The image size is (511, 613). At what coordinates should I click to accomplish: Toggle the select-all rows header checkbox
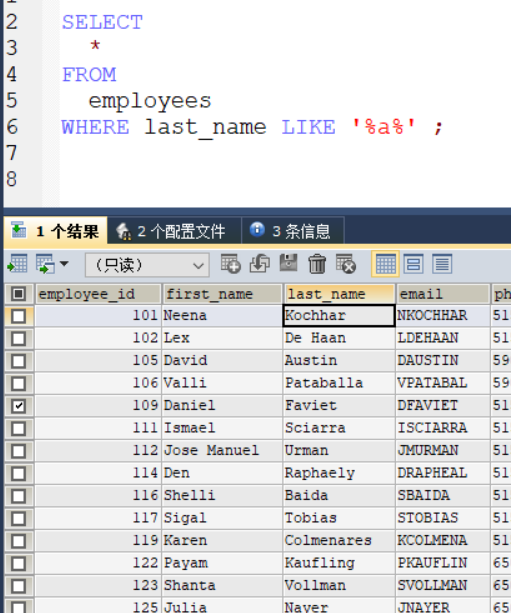coord(18,294)
